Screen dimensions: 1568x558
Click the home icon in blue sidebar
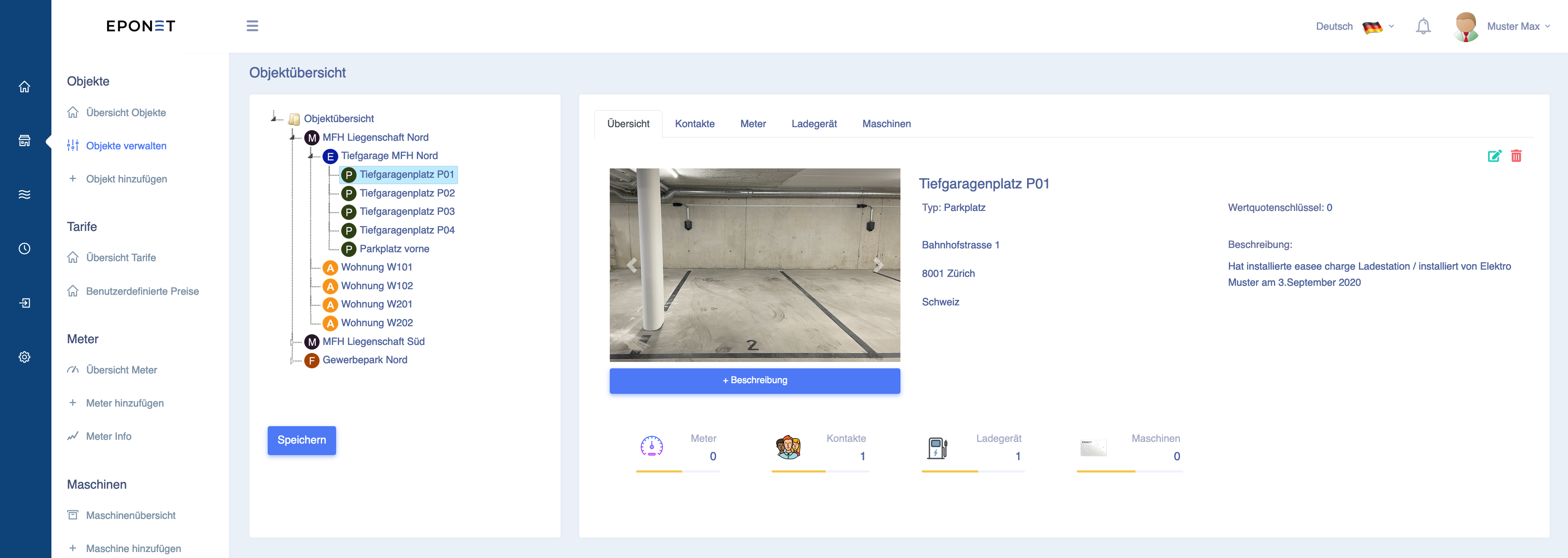click(x=24, y=86)
